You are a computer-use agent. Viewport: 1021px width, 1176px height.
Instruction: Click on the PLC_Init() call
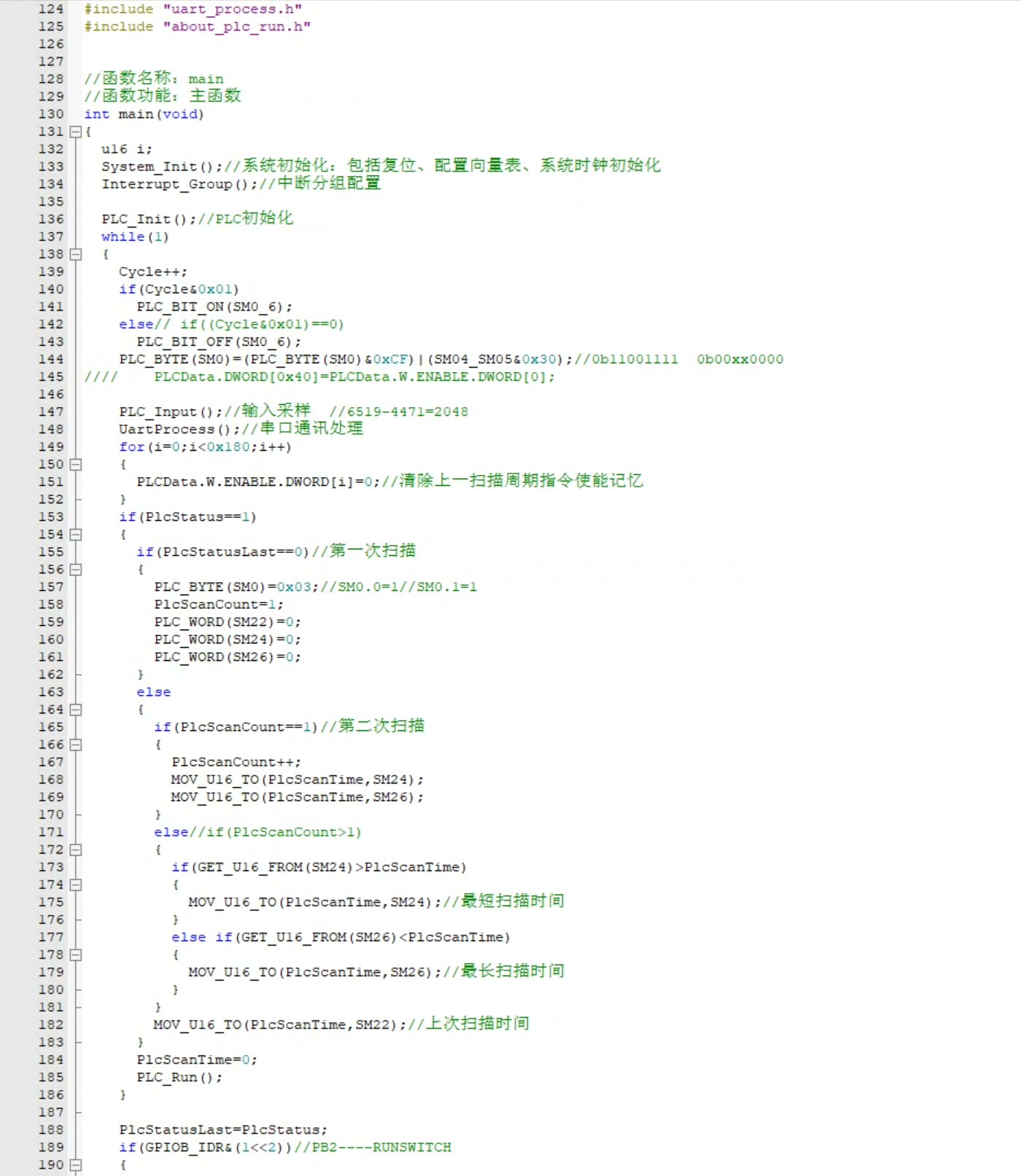(148, 220)
